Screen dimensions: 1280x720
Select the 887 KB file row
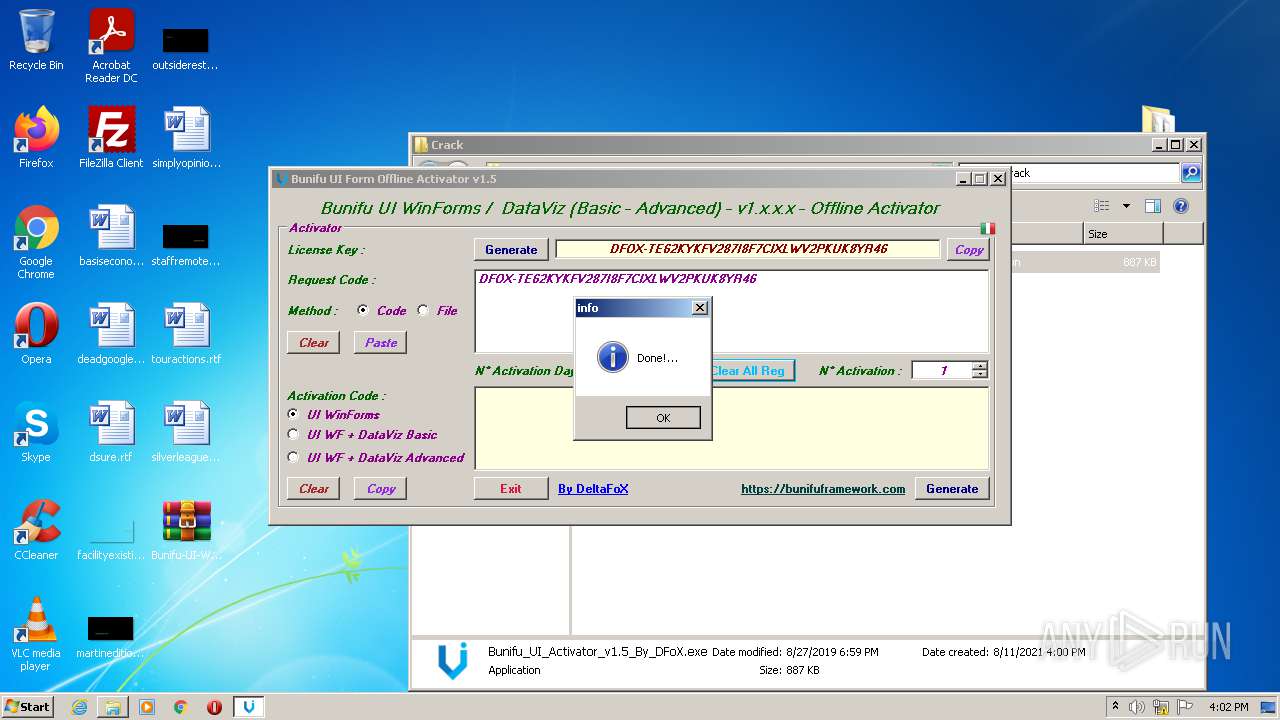(1084, 263)
